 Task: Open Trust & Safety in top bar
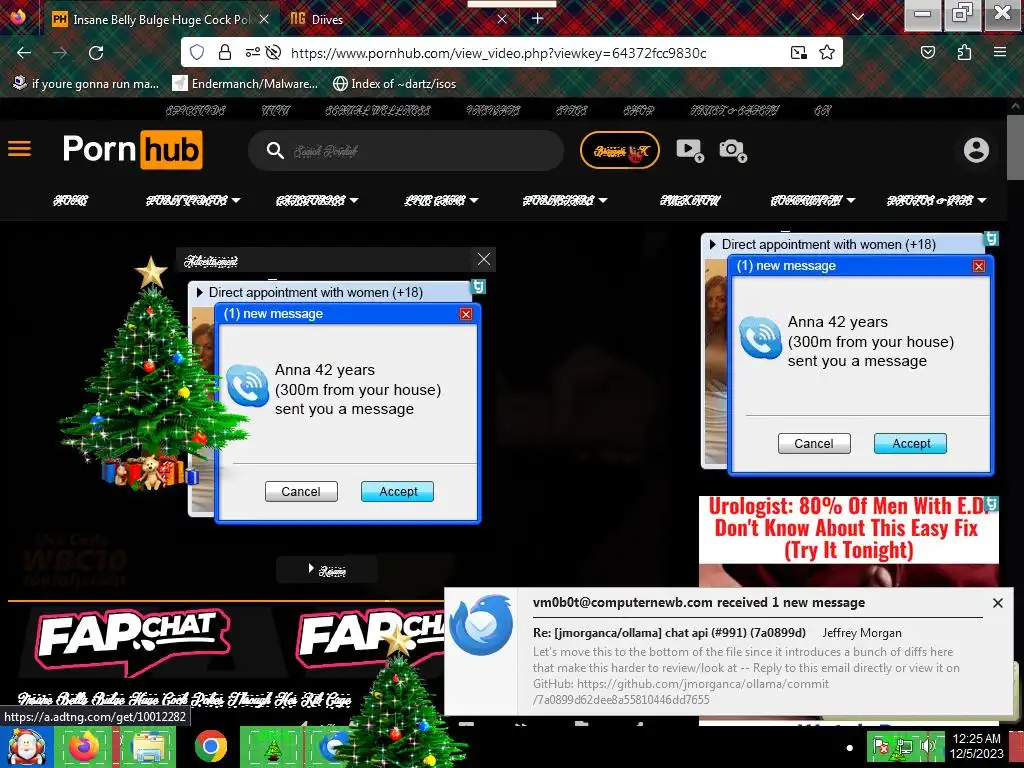point(735,110)
